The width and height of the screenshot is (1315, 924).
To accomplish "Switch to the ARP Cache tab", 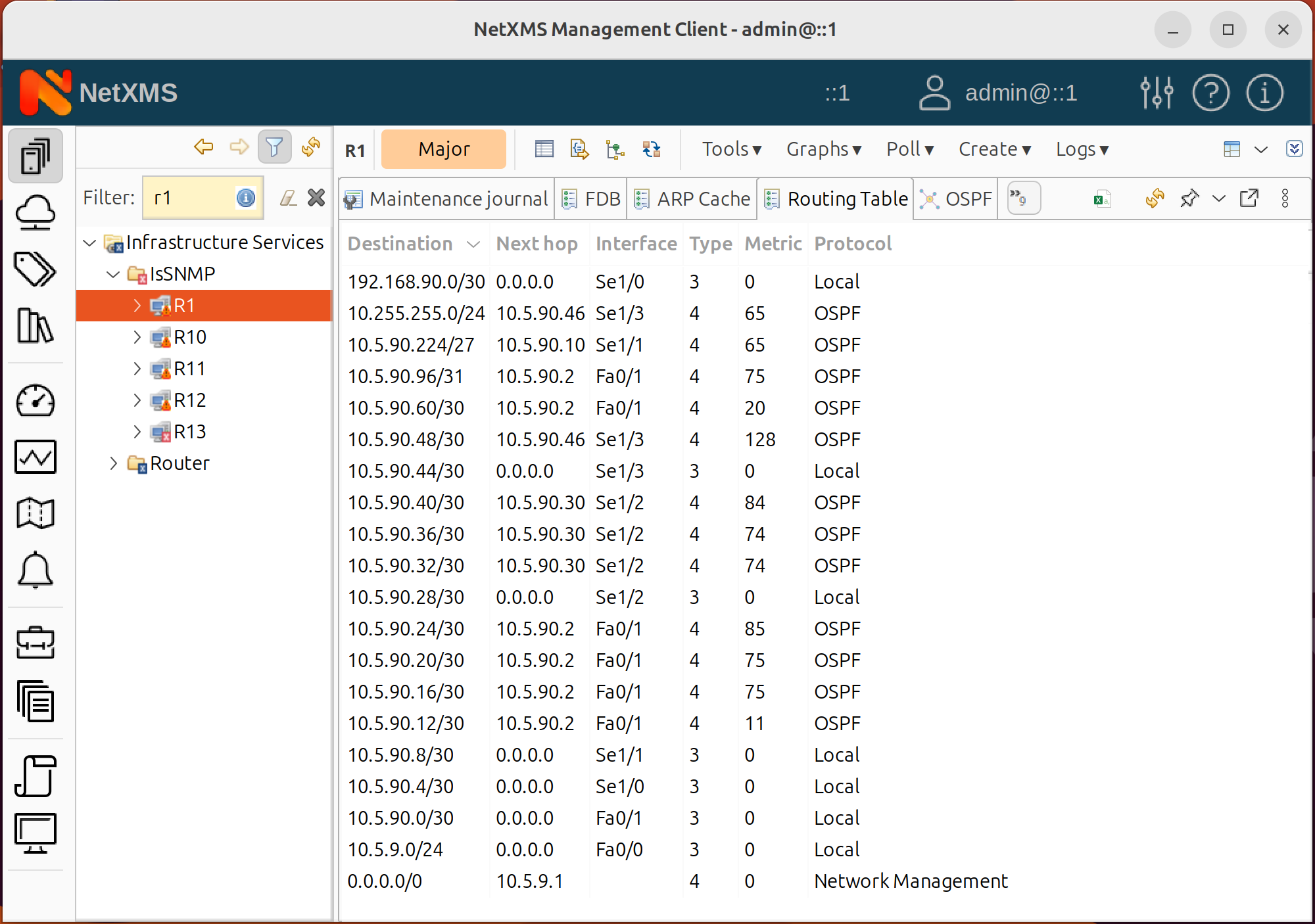I will pyautogui.click(x=692, y=198).
